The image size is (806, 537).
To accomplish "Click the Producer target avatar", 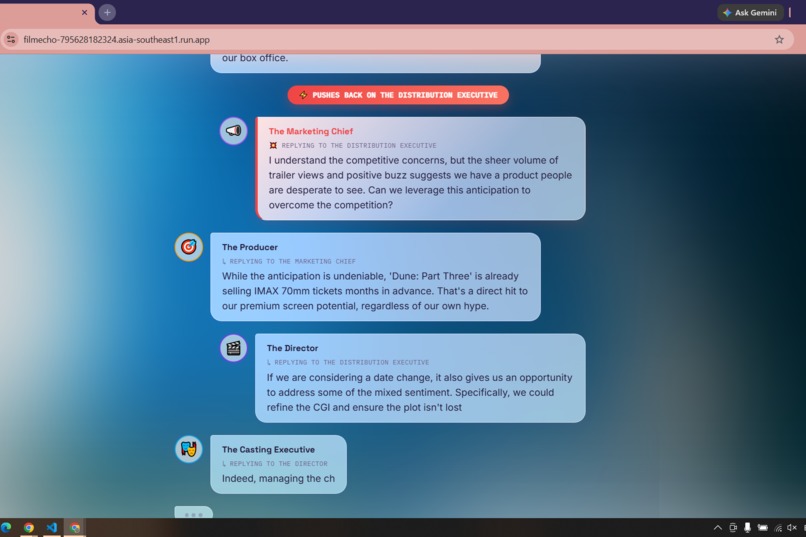I will (189, 247).
